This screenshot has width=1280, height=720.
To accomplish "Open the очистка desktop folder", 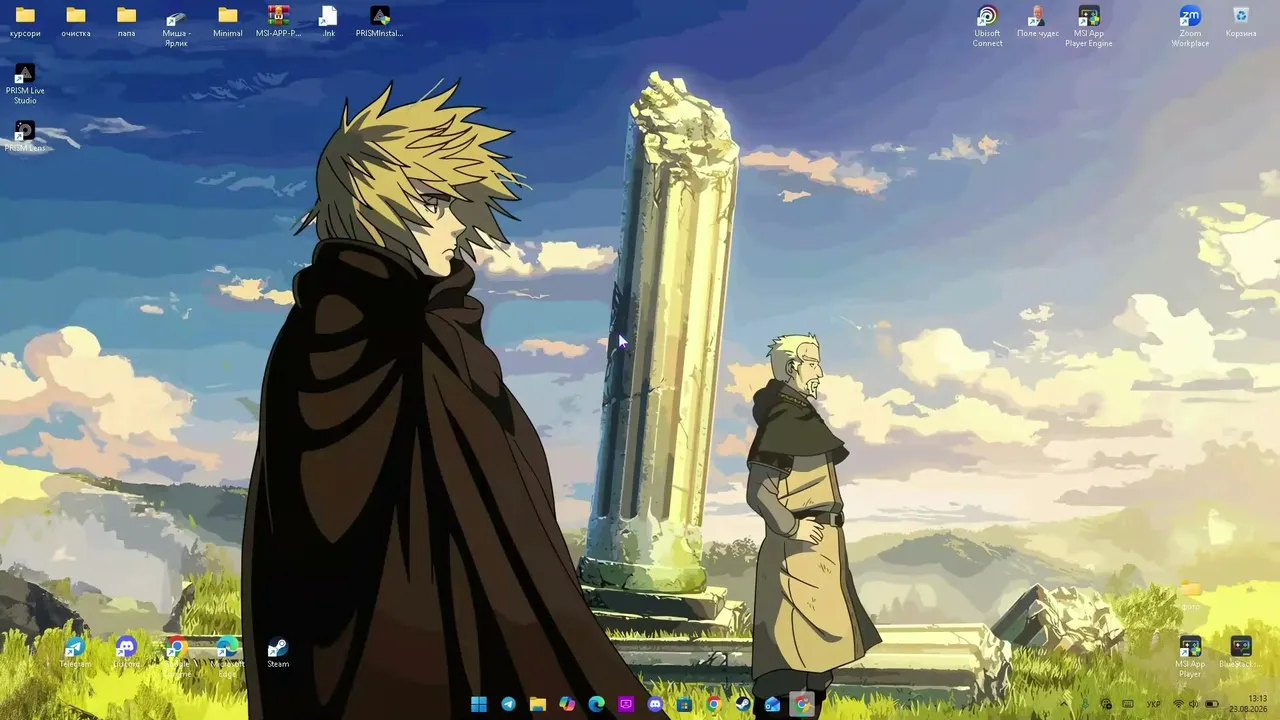I will pyautogui.click(x=76, y=21).
